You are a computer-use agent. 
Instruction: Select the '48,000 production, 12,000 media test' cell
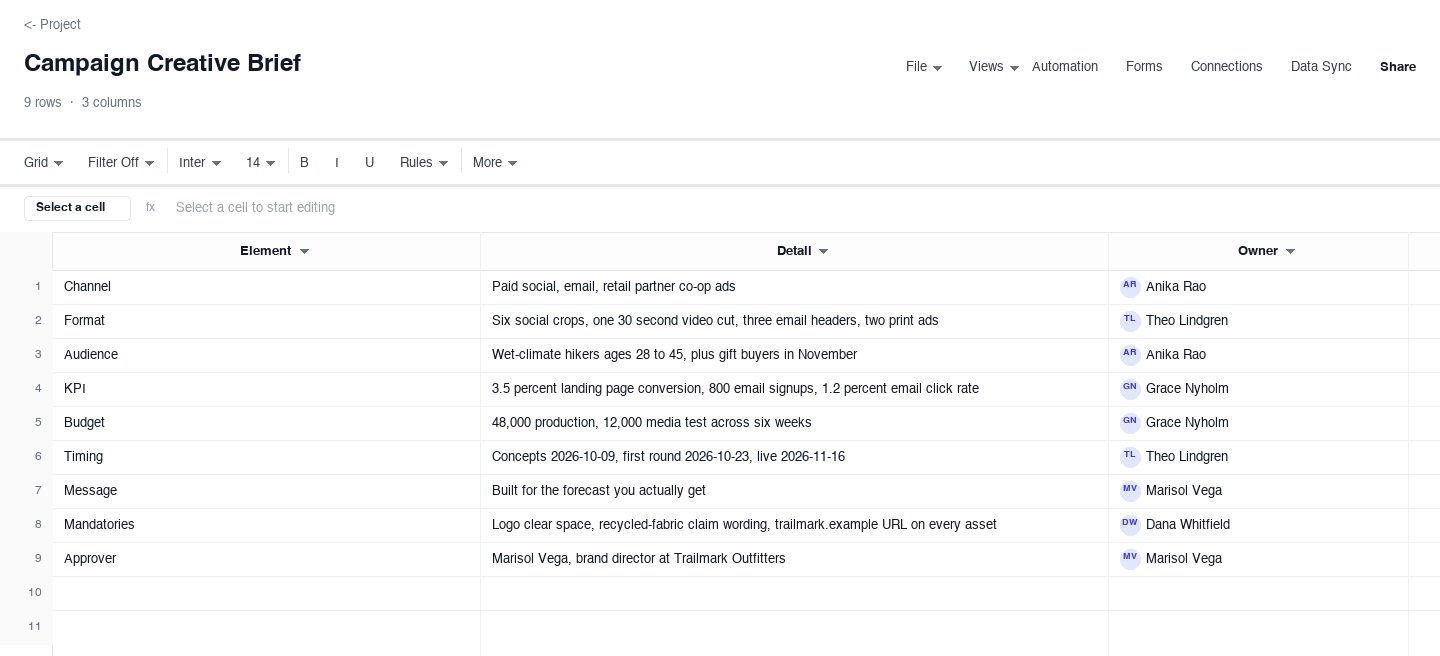click(x=794, y=423)
